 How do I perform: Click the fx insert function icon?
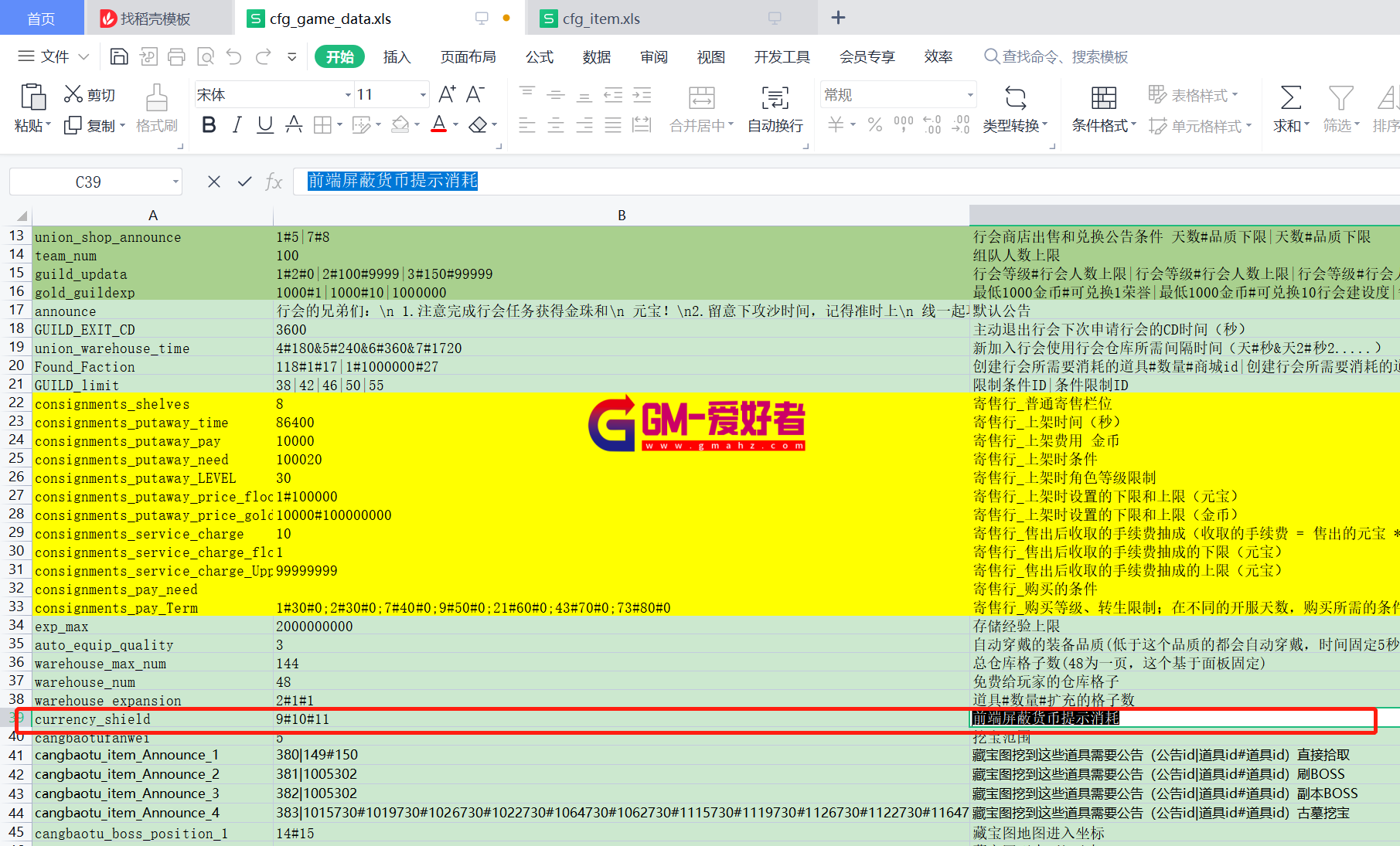point(274,182)
